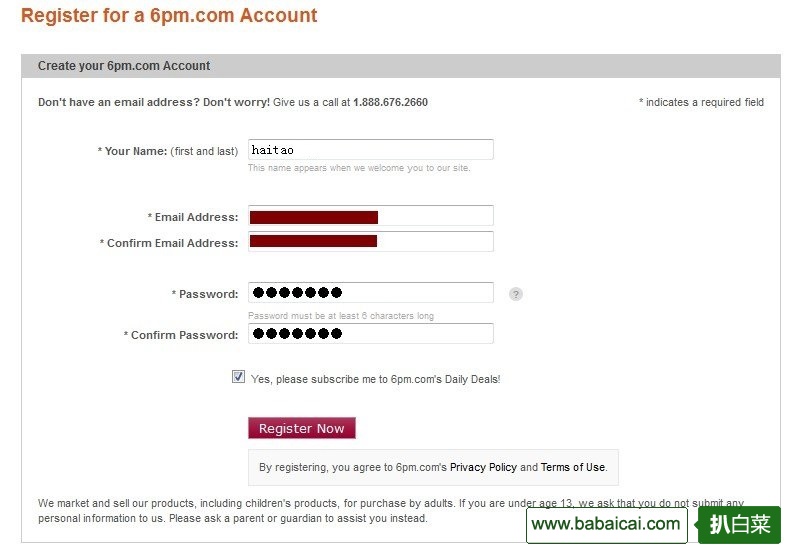
Task: Focus the Your Name input field
Action: click(x=370, y=150)
